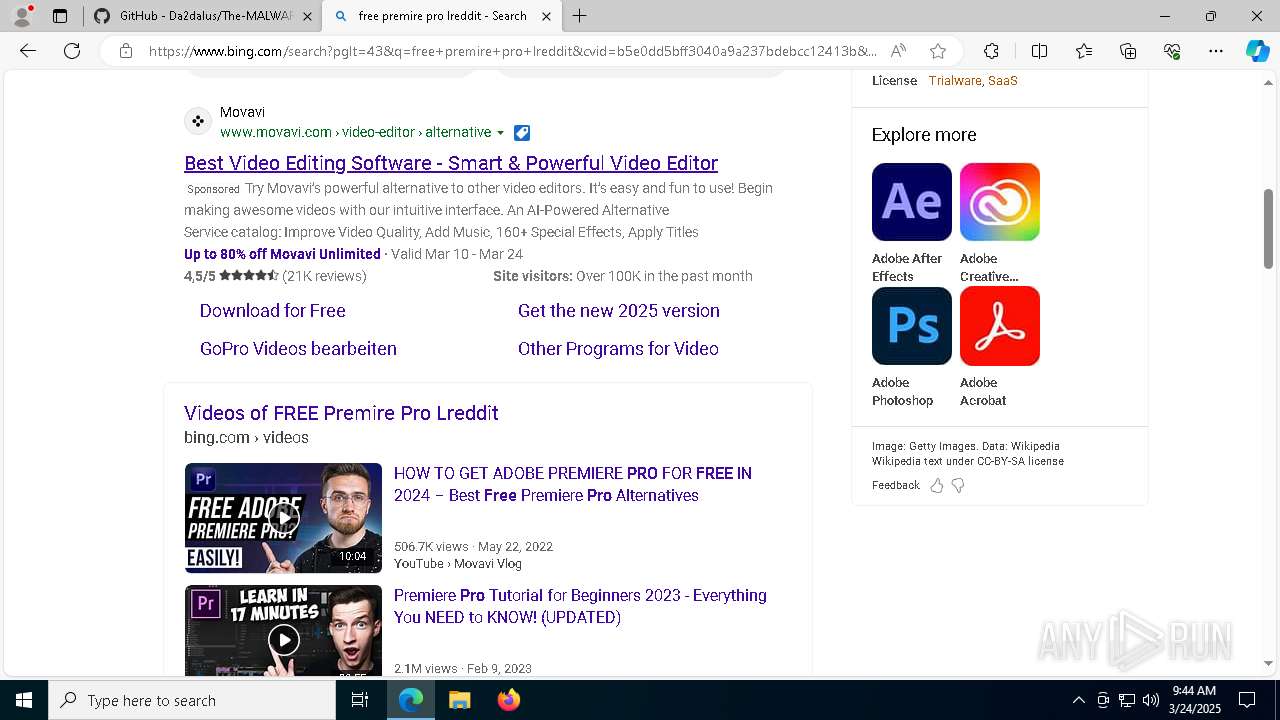1280x720 pixels.
Task: Open Settings and more ellipsis
Action: (1216, 51)
